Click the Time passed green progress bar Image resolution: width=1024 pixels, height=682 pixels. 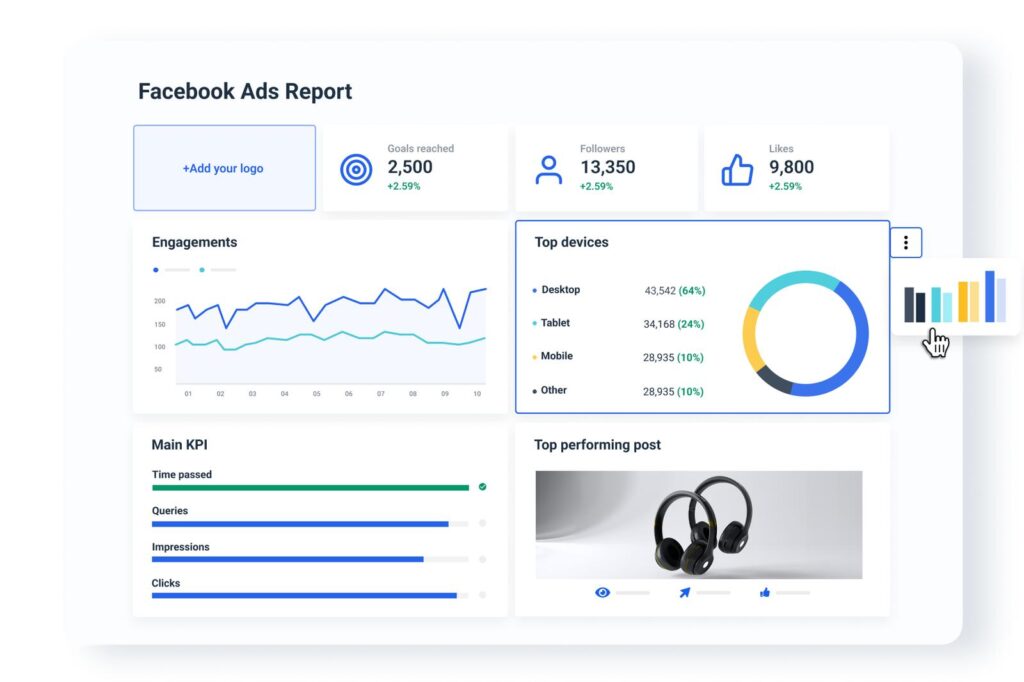(x=310, y=487)
